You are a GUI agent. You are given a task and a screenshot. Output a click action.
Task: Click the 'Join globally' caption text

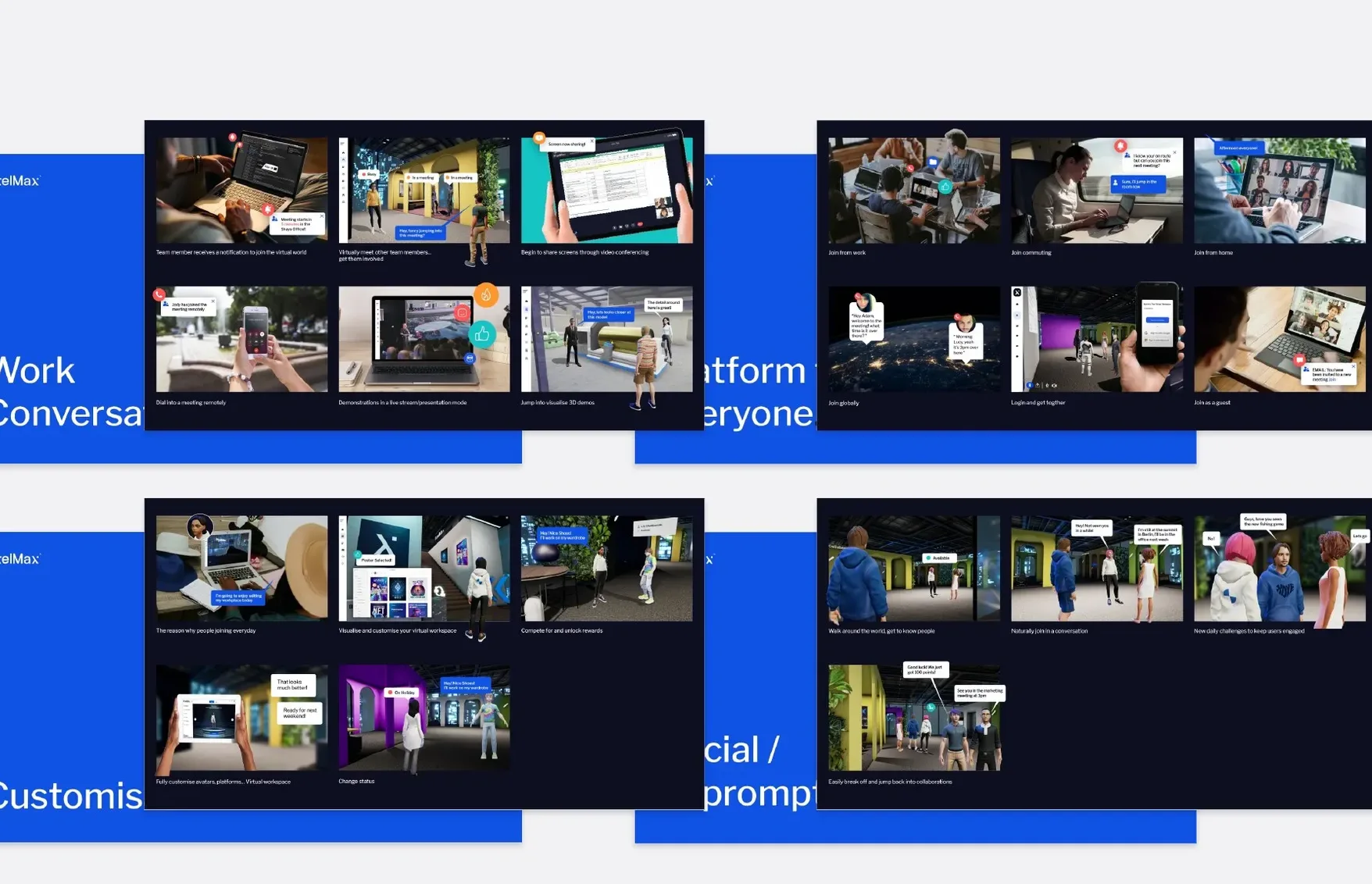(x=844, y=403)
